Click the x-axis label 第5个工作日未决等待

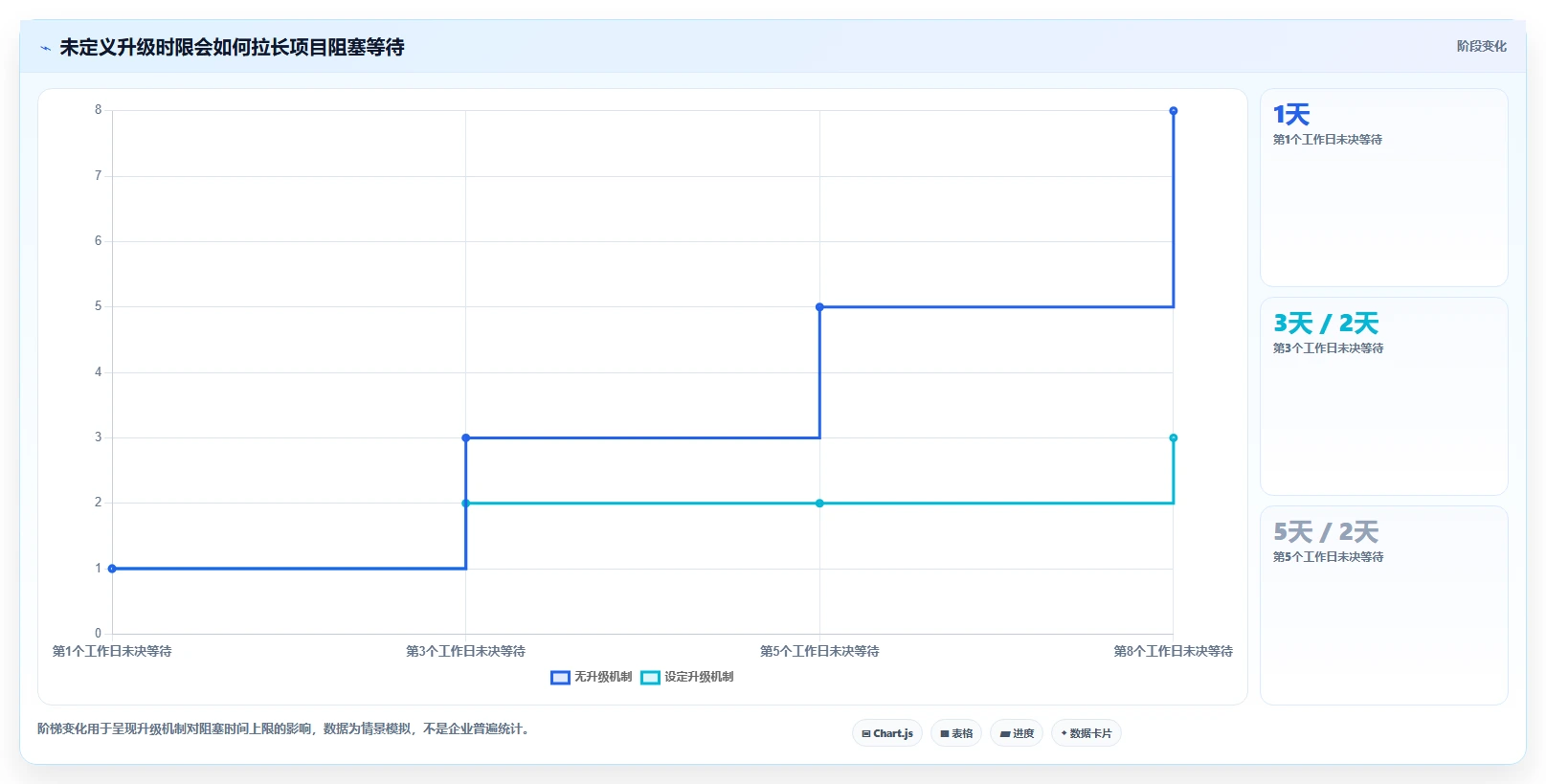click(819, 651)
